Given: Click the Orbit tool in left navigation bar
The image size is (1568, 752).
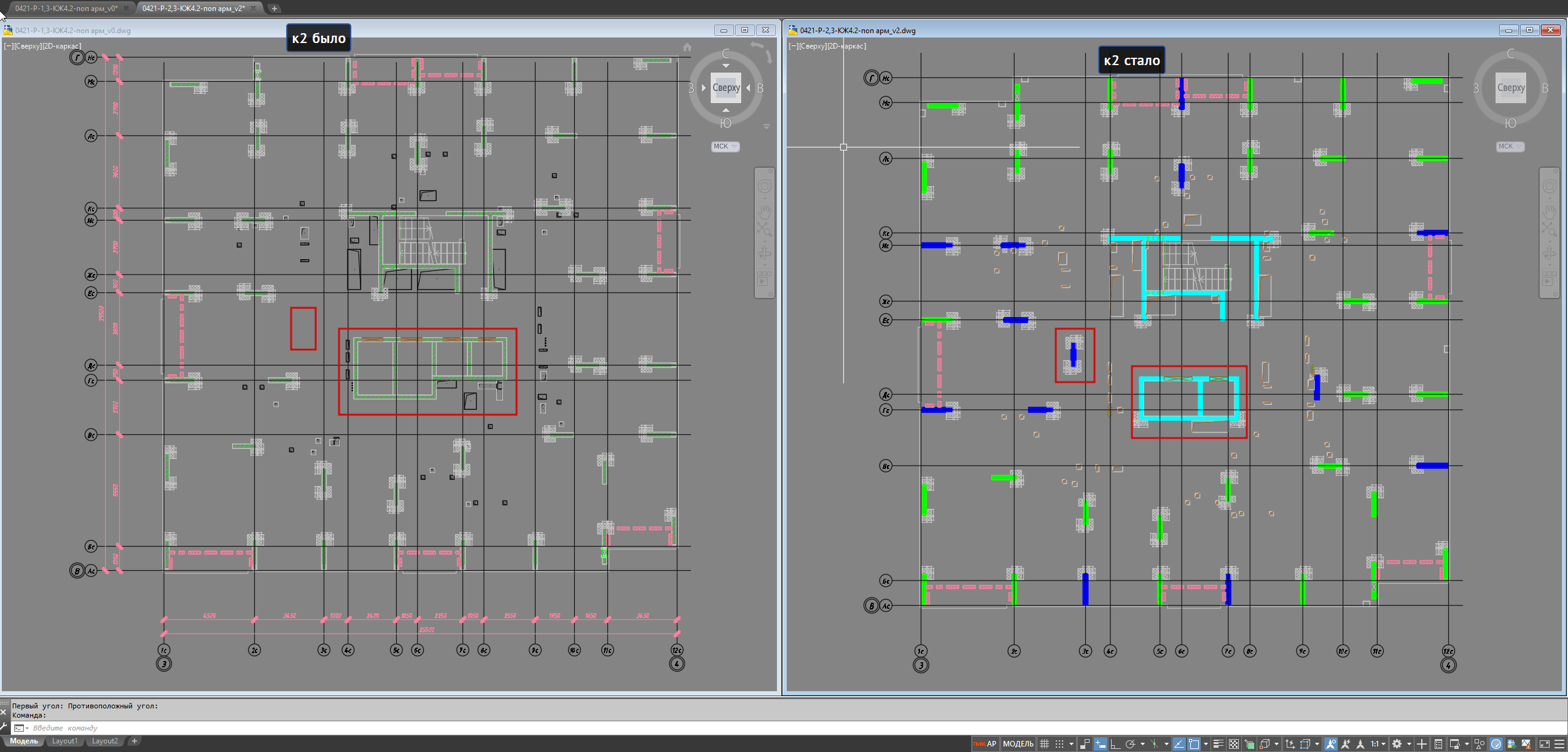Looking at the screenshot, I should (x=764, y=254).
